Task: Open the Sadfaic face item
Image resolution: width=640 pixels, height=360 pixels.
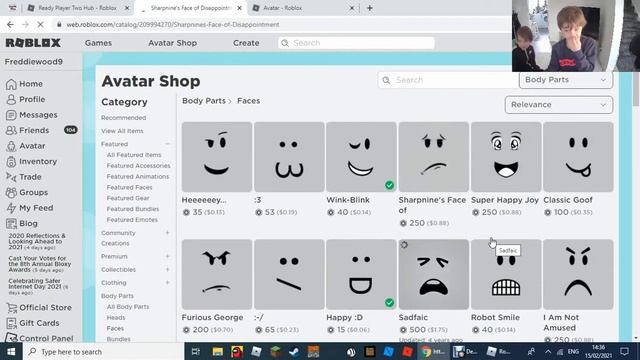Action: click(433, 274)
